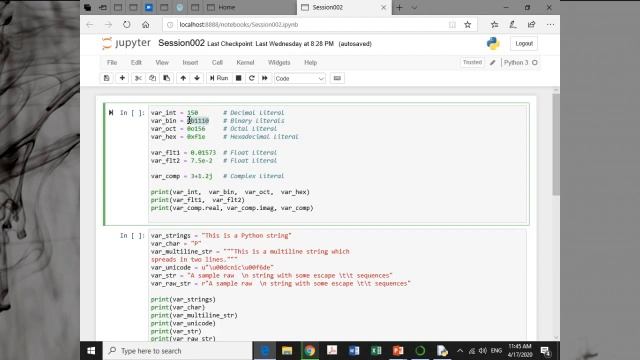Click the Logout button
Image resolution: width=640 pixels, height=360 pixels.
click(524, 43)
